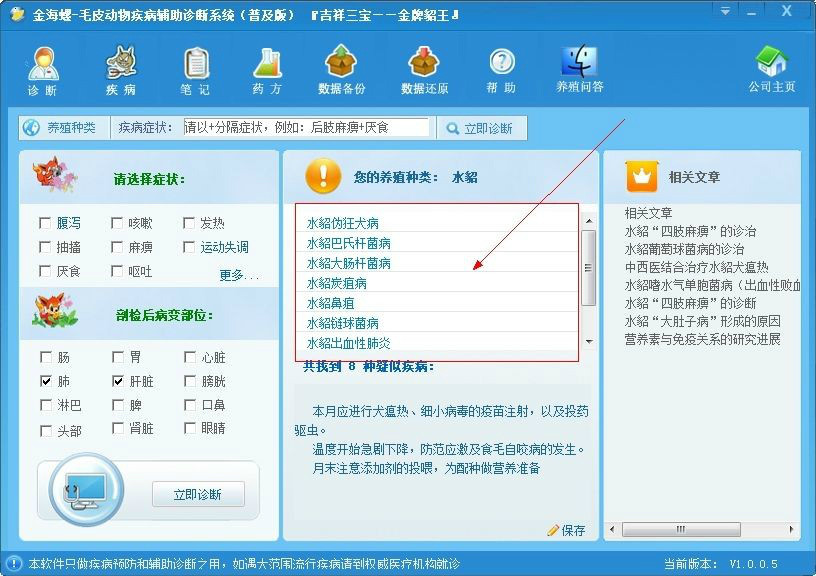Image resolution: width=816 pixels, height=576 pixels.
Task: Select the 疾病 (Disease) toolbar icon
Action: 121,70
